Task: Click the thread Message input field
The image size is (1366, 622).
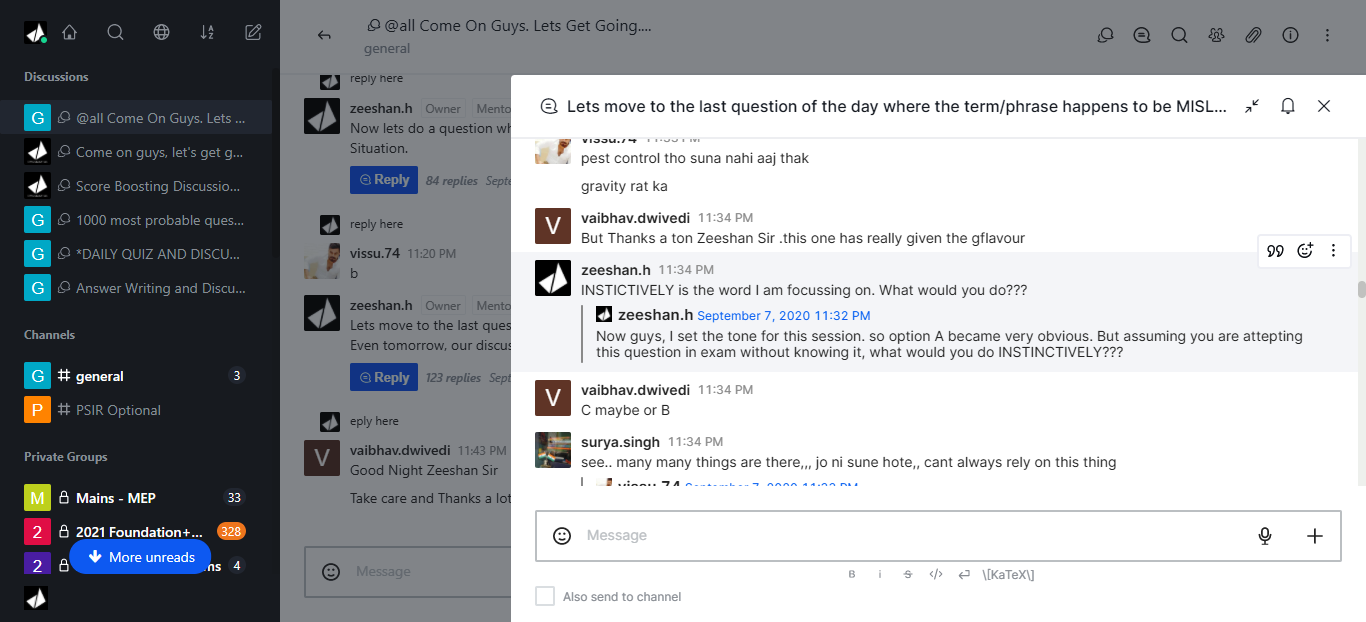Action: pyautogui.click(x=900, y=536)
